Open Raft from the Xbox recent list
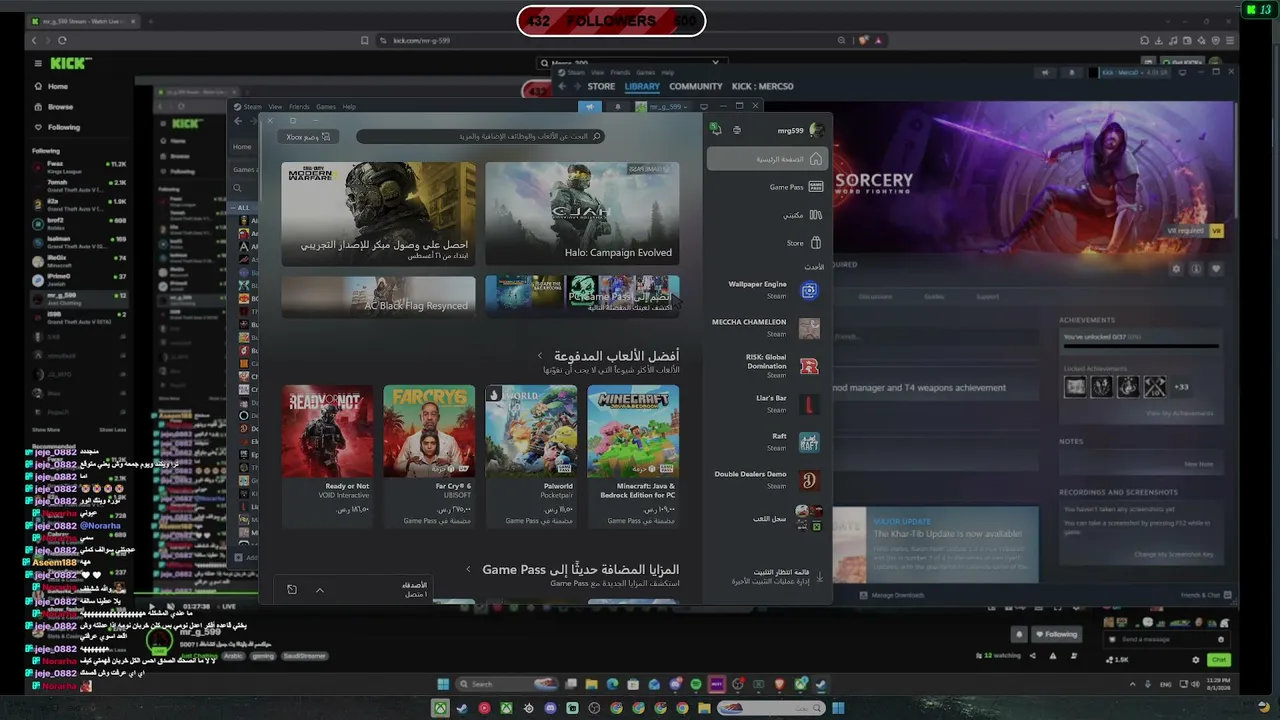The height and width of the screenshot is (720, 1280). point(767,442)
